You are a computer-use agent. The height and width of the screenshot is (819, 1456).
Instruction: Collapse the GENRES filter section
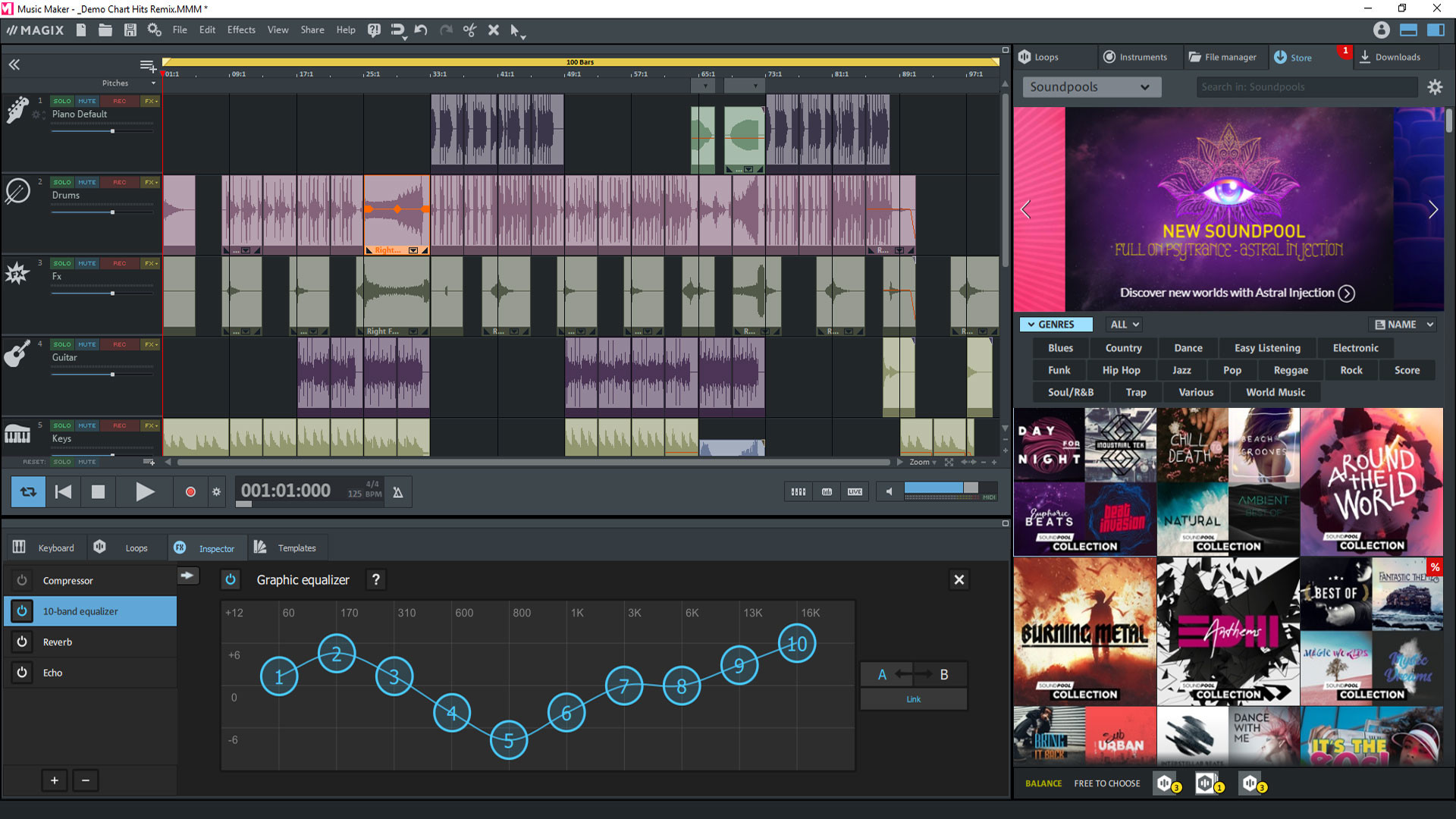(x=1056, y=324)
